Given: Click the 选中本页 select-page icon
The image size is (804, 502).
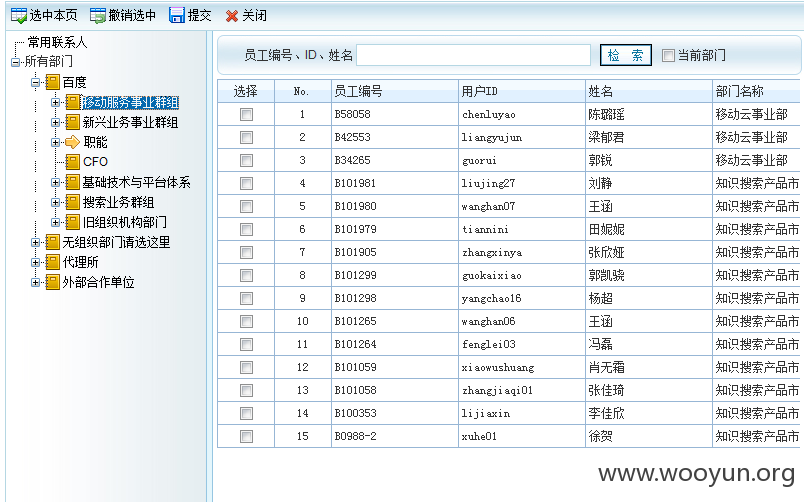Looking at the screenshot, I should tap(19, 16).
